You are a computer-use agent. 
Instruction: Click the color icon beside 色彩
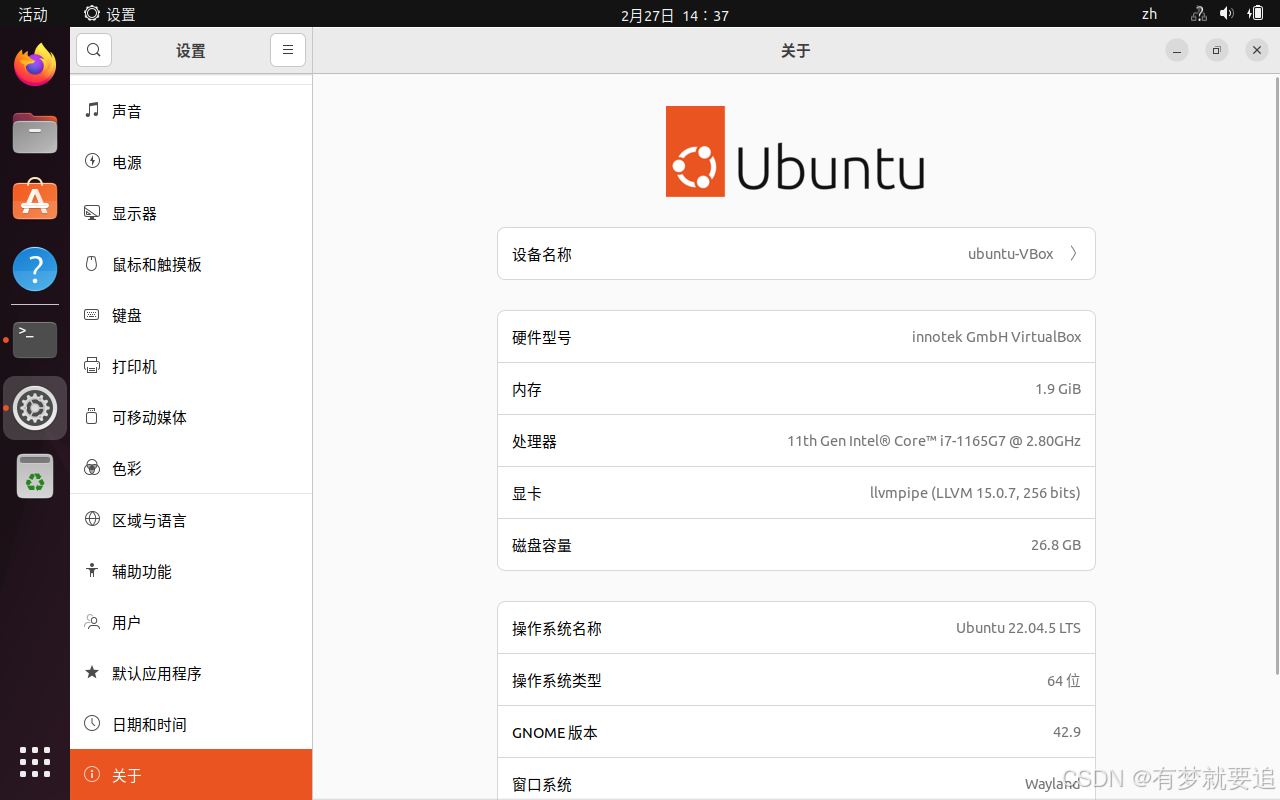pyautogui.click(x=92, y=467)
